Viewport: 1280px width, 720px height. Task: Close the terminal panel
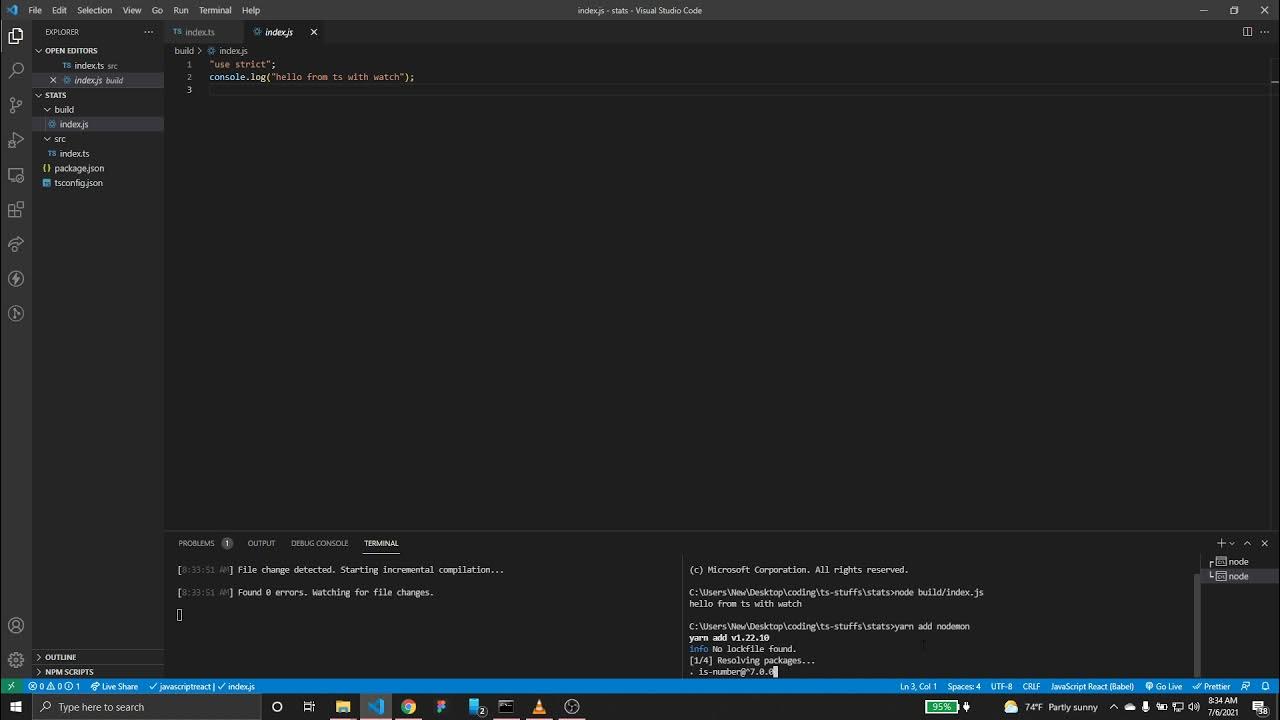tap(1264, 543)
